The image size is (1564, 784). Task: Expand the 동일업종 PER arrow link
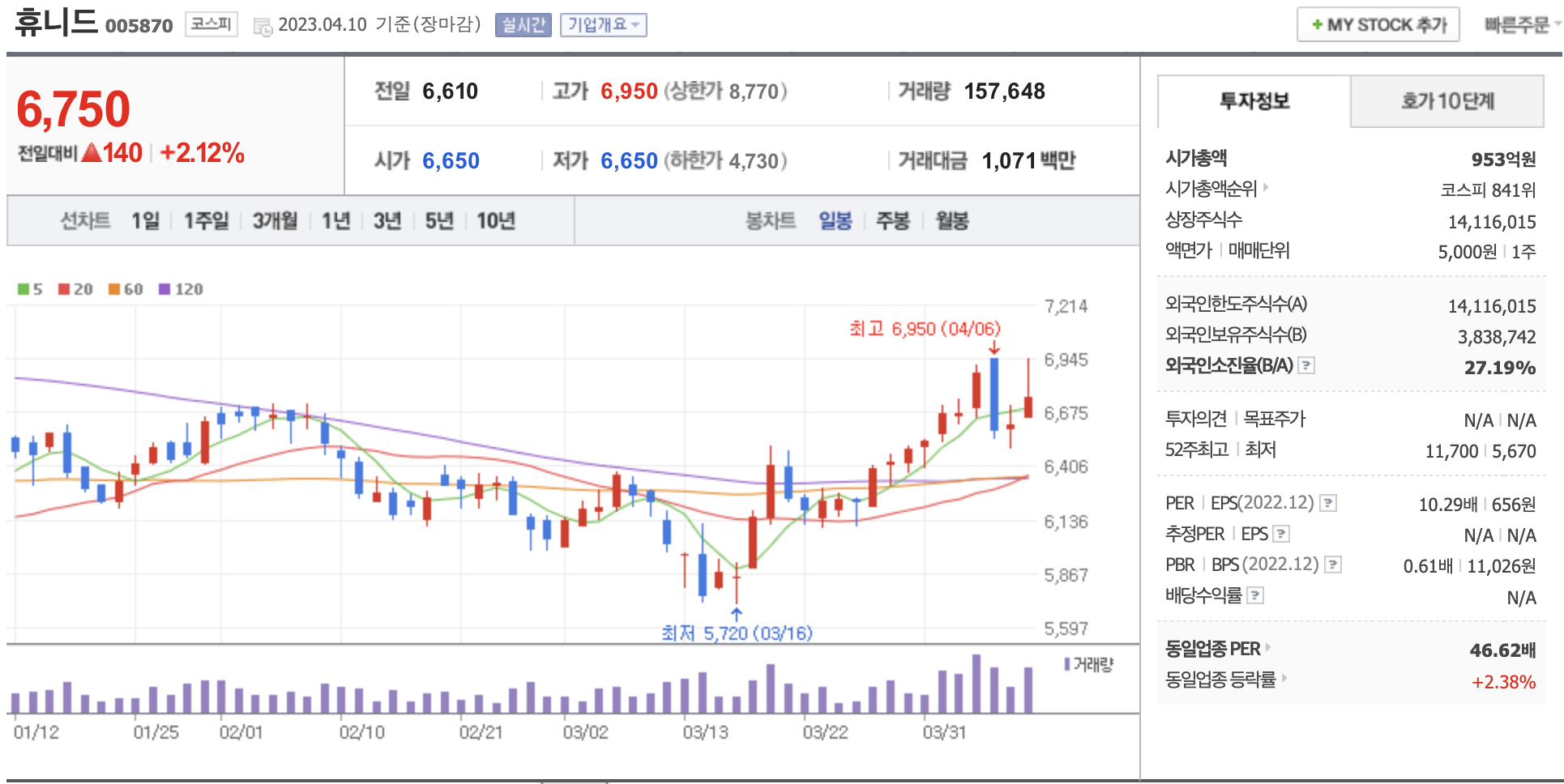[1268, 648]
